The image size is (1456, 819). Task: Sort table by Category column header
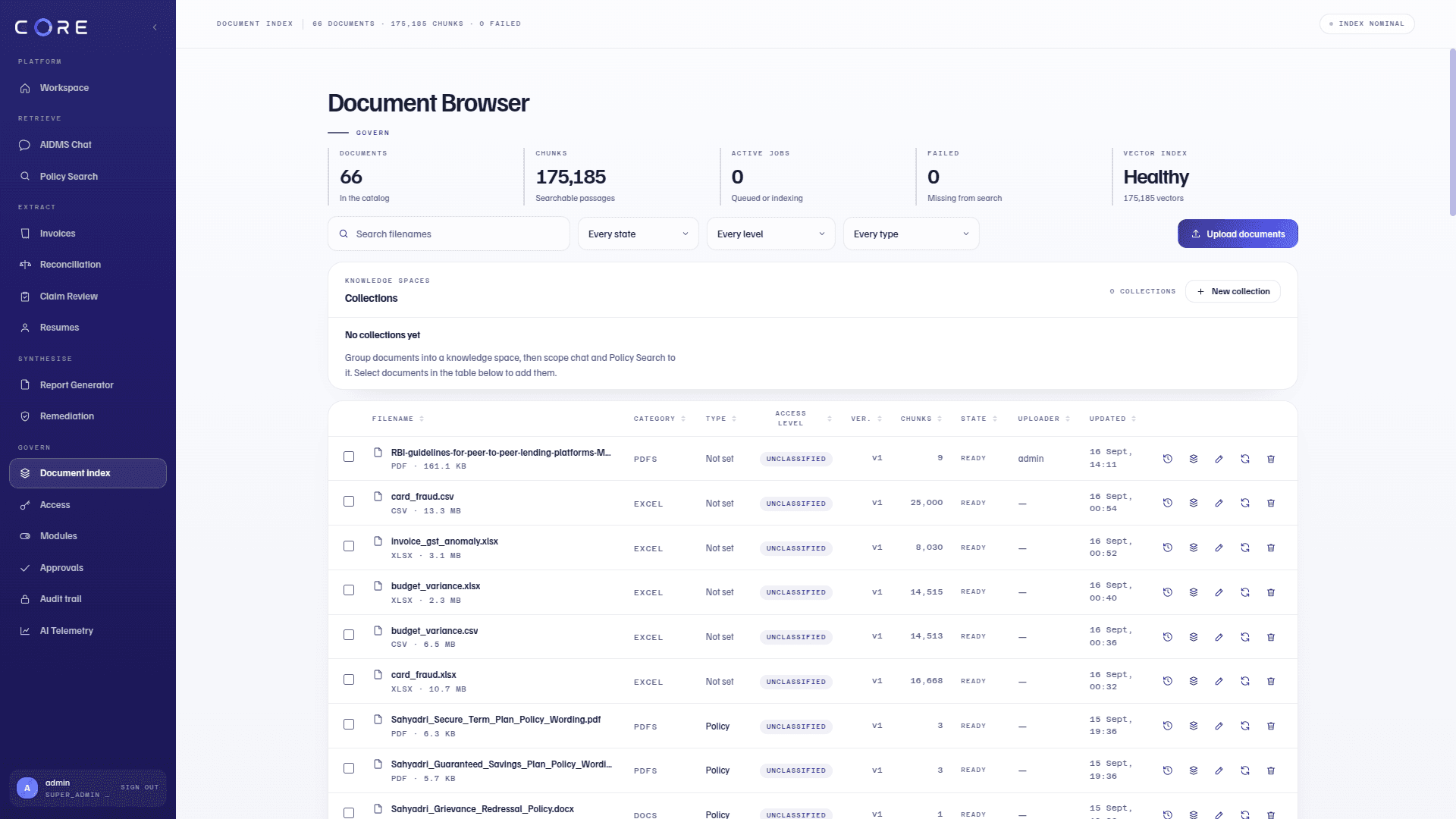660,419
